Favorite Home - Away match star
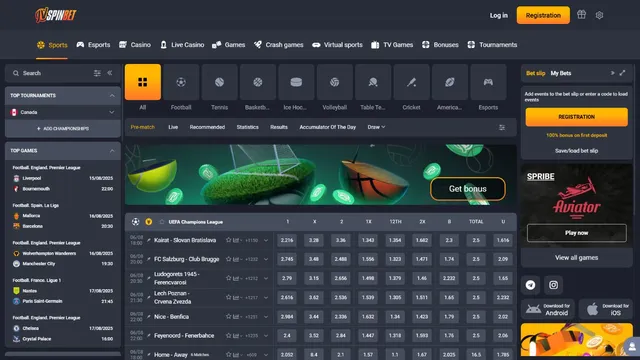The width and height of the screenshot is (640, 360). [229, 354]
